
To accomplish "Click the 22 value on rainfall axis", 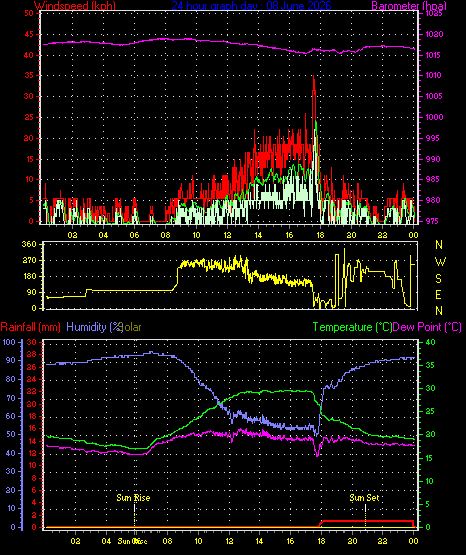I will (x=32, y=391).
